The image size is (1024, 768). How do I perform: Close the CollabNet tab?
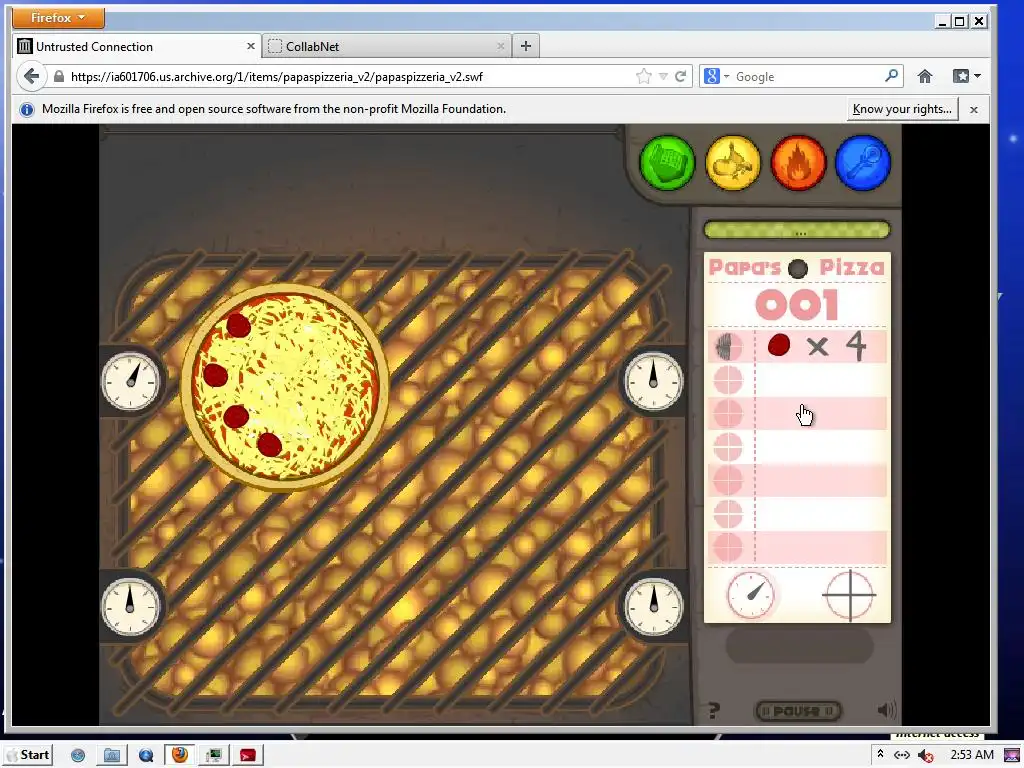pos(500,46)
